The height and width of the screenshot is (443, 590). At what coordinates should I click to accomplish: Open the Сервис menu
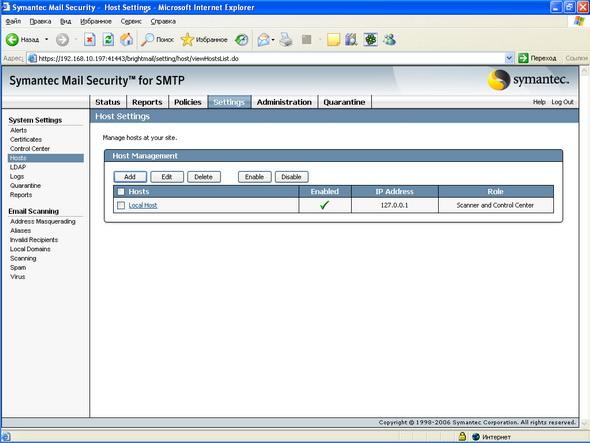point(131,21)
